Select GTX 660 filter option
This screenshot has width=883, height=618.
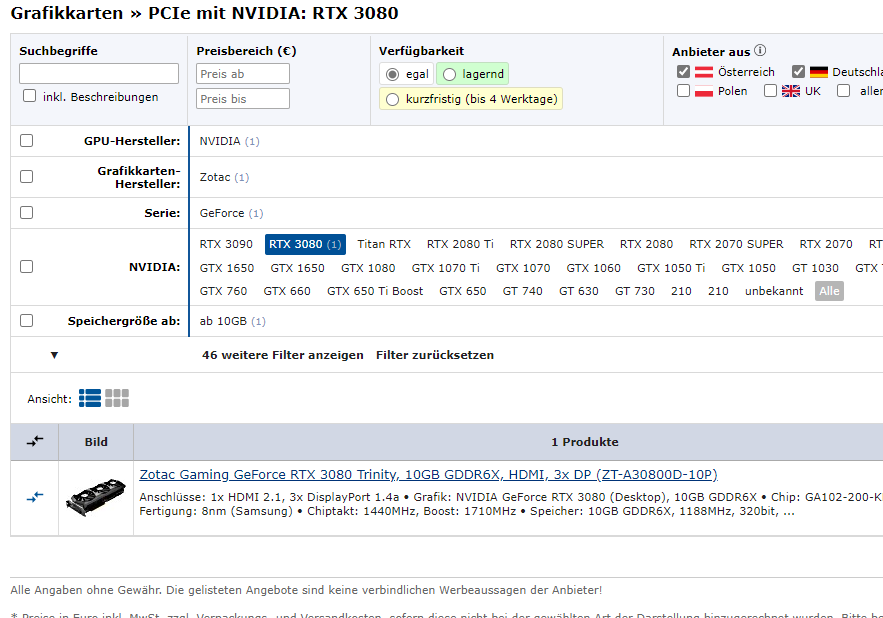point(287,291)
